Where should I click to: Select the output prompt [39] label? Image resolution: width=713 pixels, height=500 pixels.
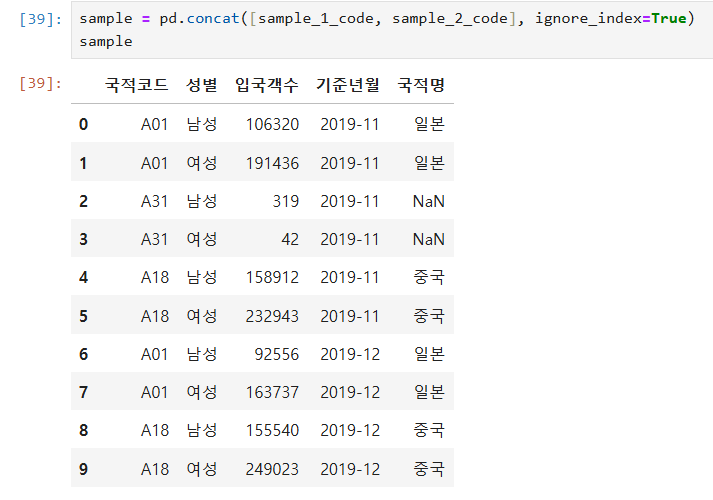(x=40, y=83)
